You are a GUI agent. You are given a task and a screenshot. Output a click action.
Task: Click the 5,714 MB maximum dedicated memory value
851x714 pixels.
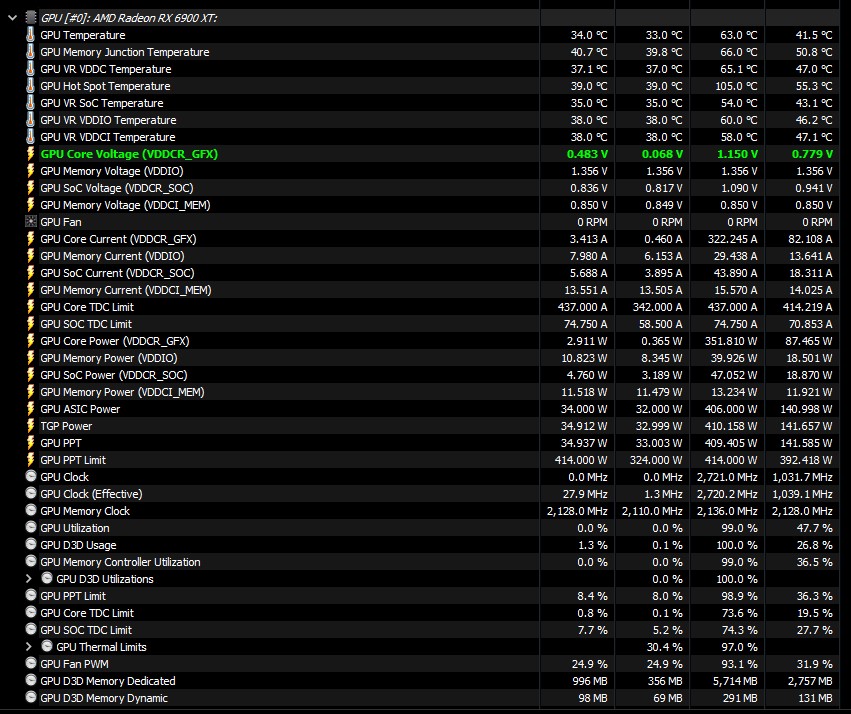point(733,681)
